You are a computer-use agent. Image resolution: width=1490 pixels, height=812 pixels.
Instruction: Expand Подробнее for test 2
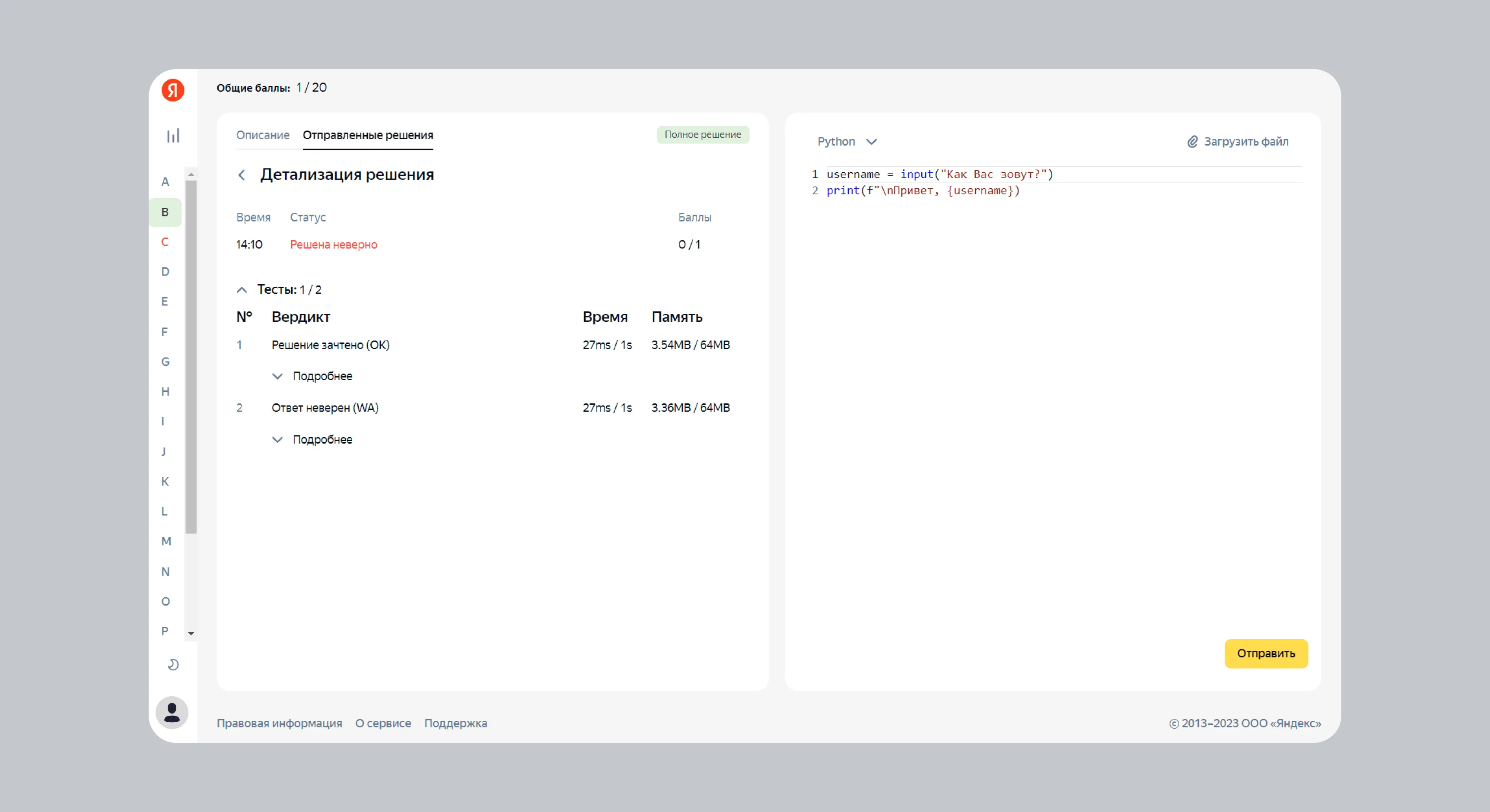point(312,440)
